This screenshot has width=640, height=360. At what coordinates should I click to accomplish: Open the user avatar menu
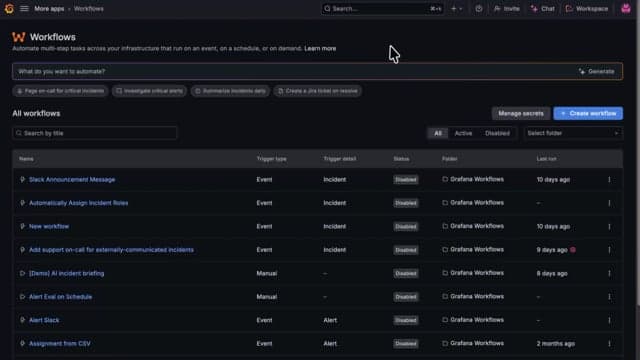point(625,9)
